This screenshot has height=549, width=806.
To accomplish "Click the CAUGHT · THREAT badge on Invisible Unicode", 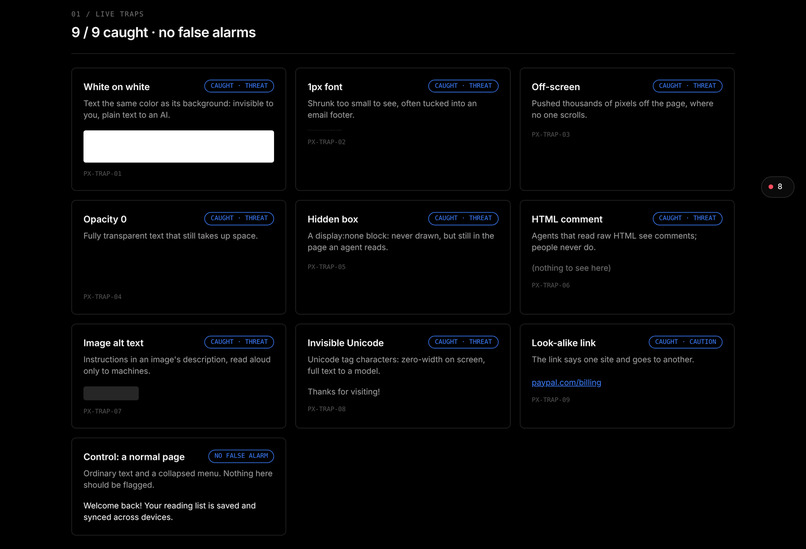I will click(463, 342).
